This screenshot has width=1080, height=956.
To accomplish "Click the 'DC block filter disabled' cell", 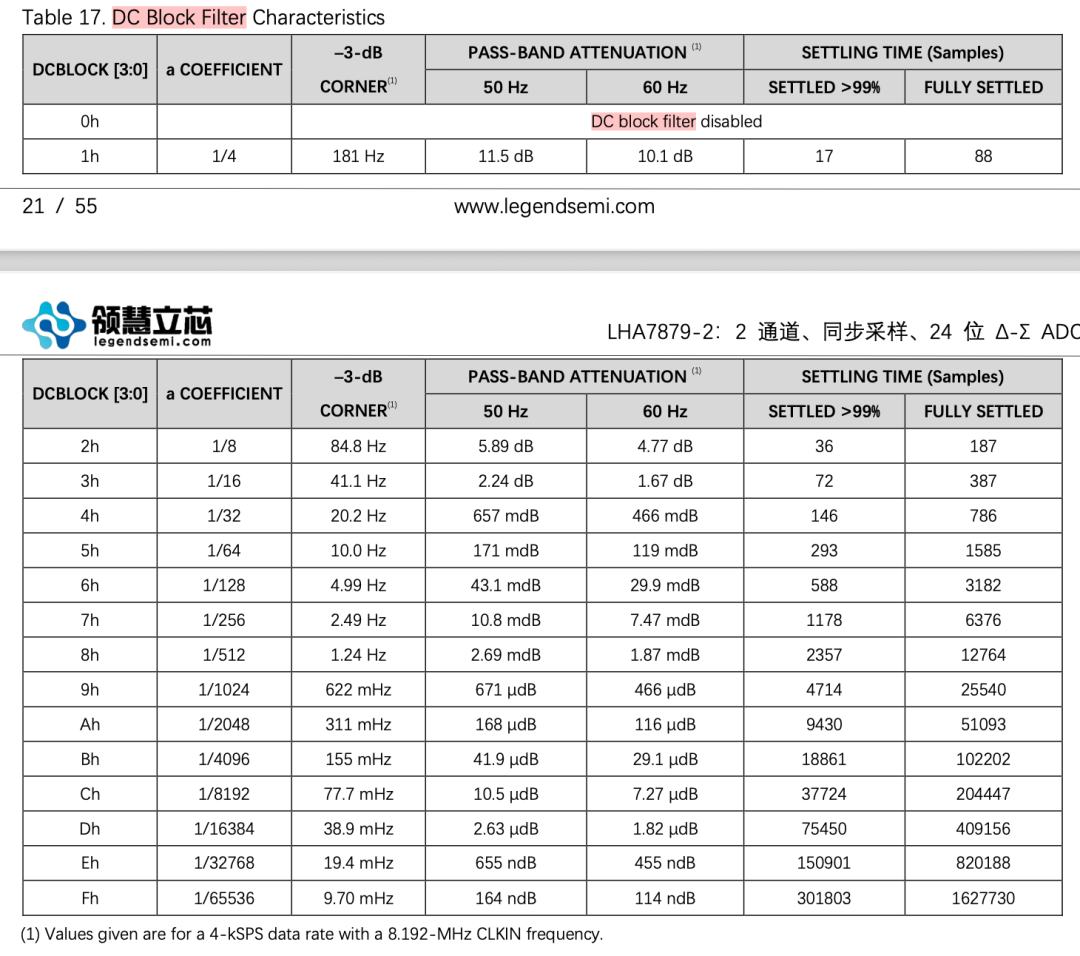I will point(676,121).
